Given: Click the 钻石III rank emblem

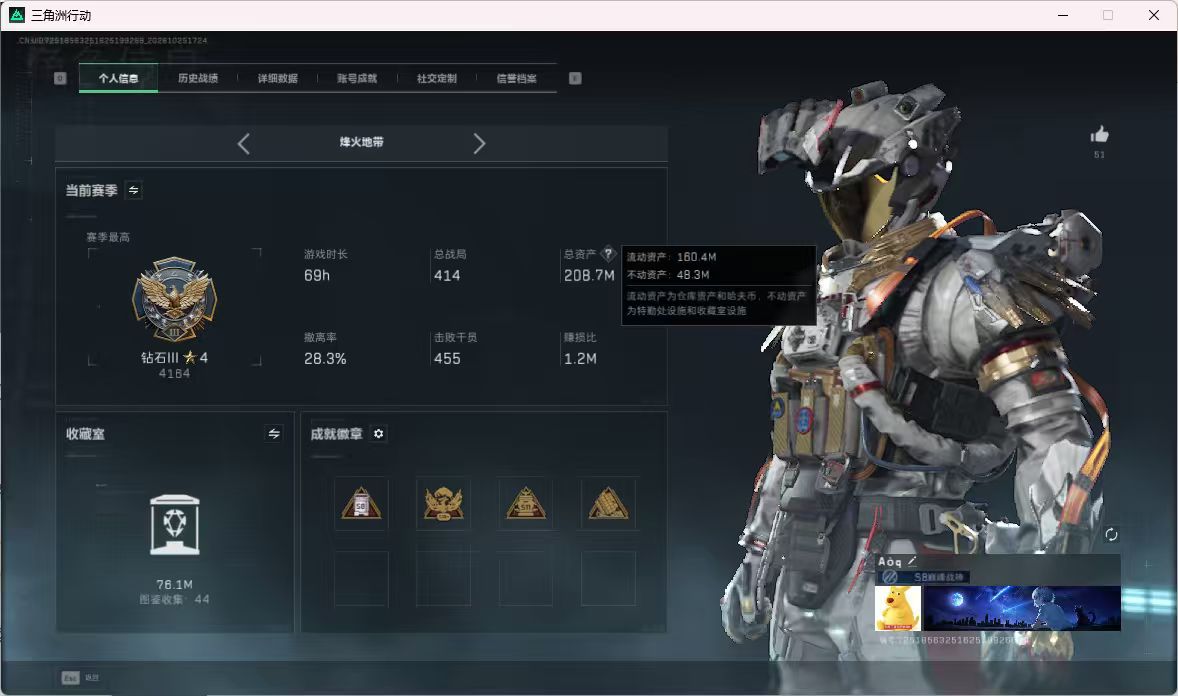Looking at the screenshot, I should [174, 299].
